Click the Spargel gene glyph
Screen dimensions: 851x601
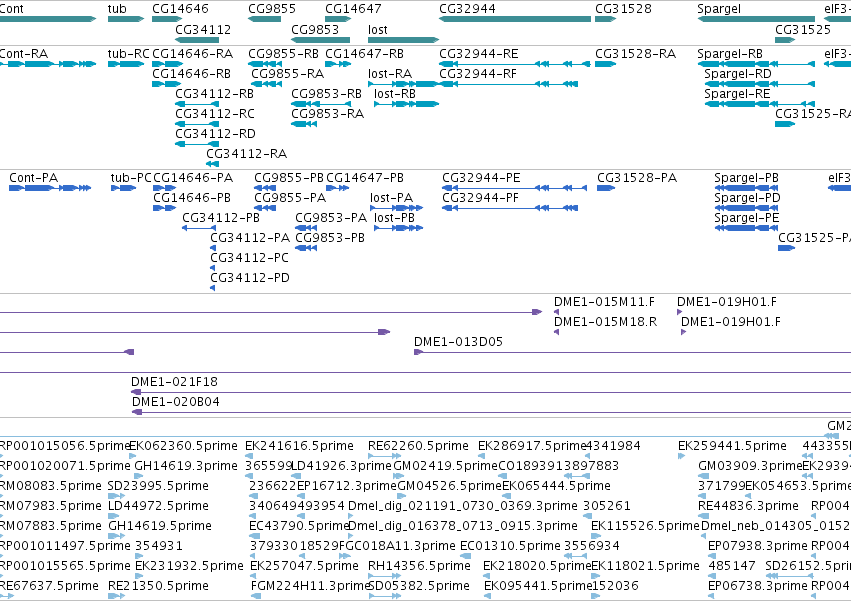756,19
